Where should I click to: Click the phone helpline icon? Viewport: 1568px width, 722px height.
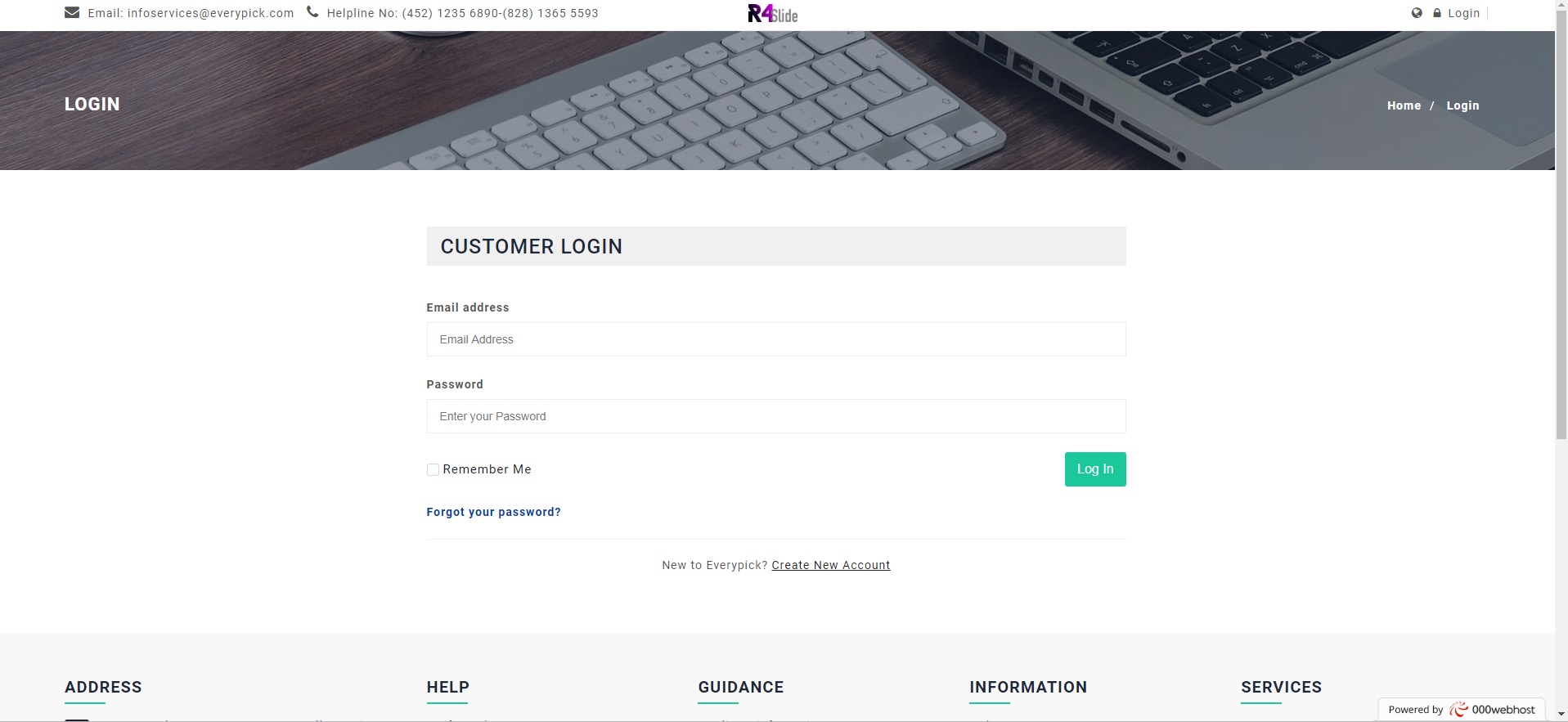[312, 12]
